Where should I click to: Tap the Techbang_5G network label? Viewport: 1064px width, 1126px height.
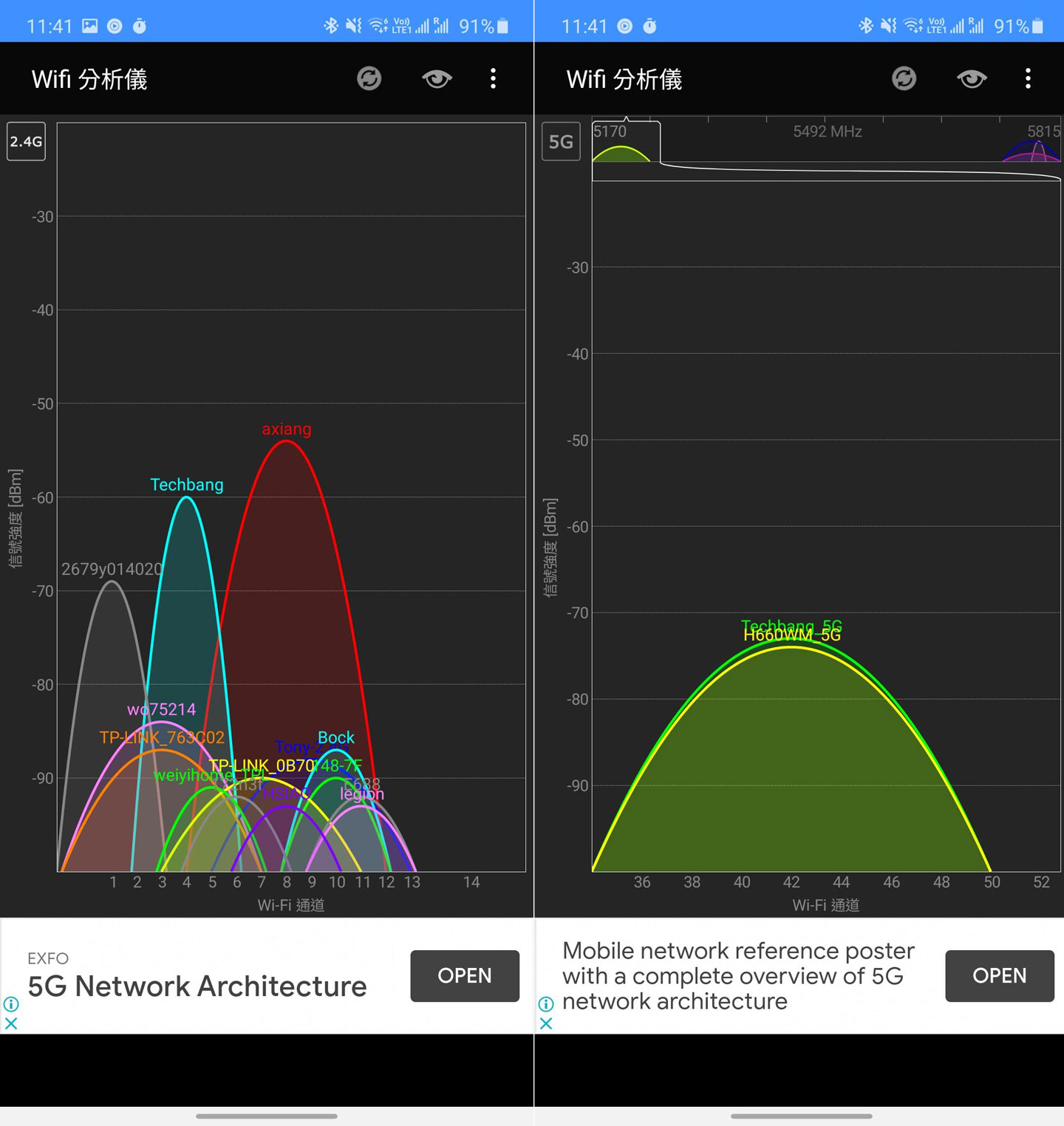(x=792, y=626)
